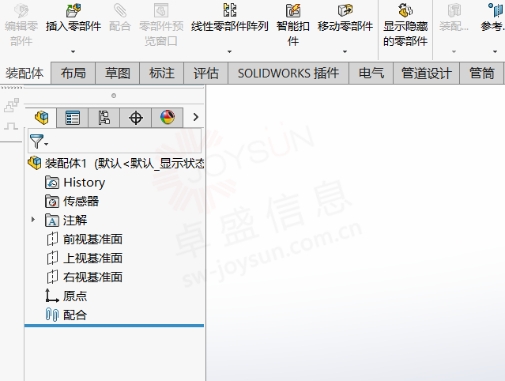Switch to the SOLIDWORKS 插件 tab
The image size is (505, 381).
click(288, 73)
